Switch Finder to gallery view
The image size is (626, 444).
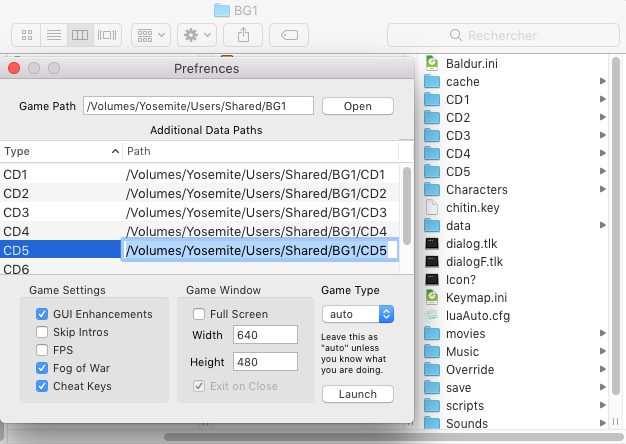[x=107, y=35]
